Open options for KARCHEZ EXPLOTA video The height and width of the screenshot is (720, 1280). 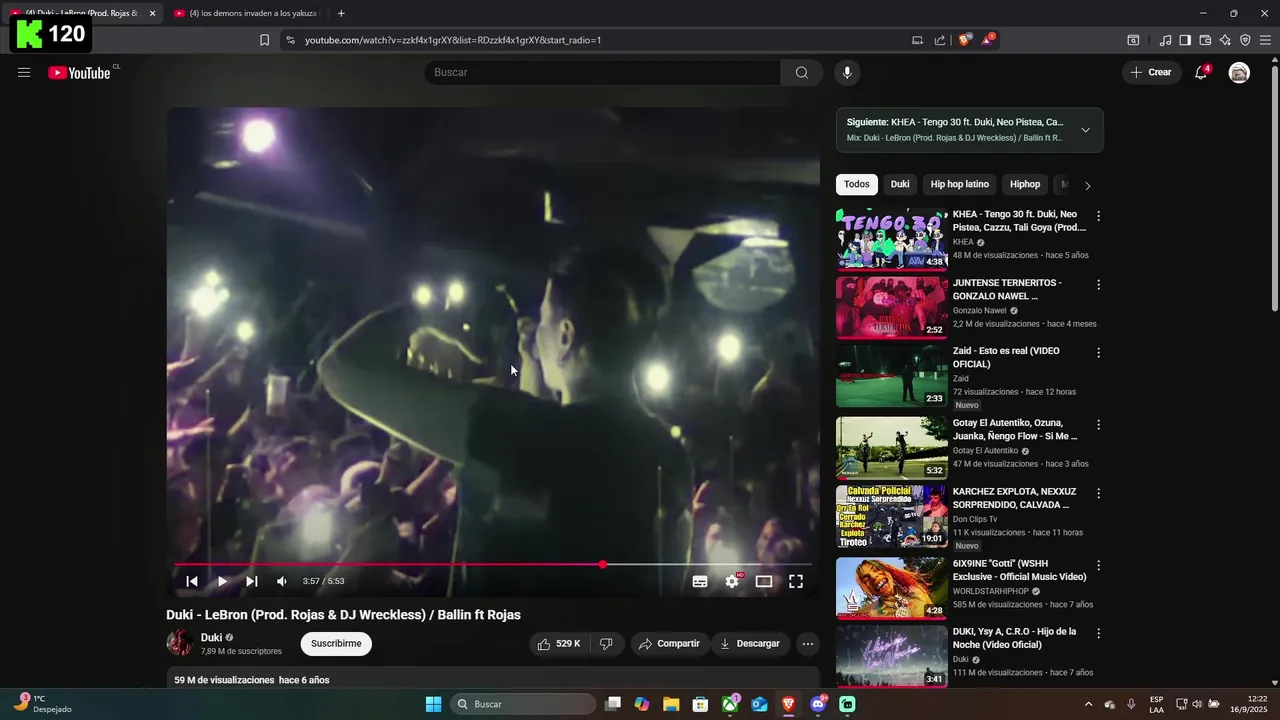click(1098, 494)
